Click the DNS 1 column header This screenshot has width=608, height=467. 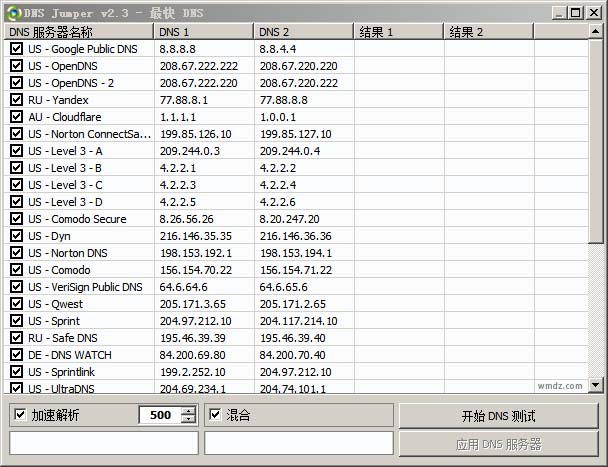coord(203,32)
